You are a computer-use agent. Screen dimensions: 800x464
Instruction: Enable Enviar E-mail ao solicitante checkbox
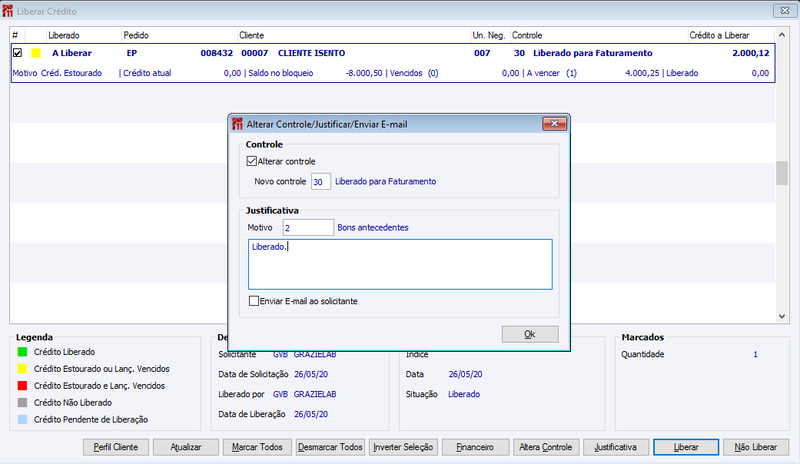tap(254, 301)
